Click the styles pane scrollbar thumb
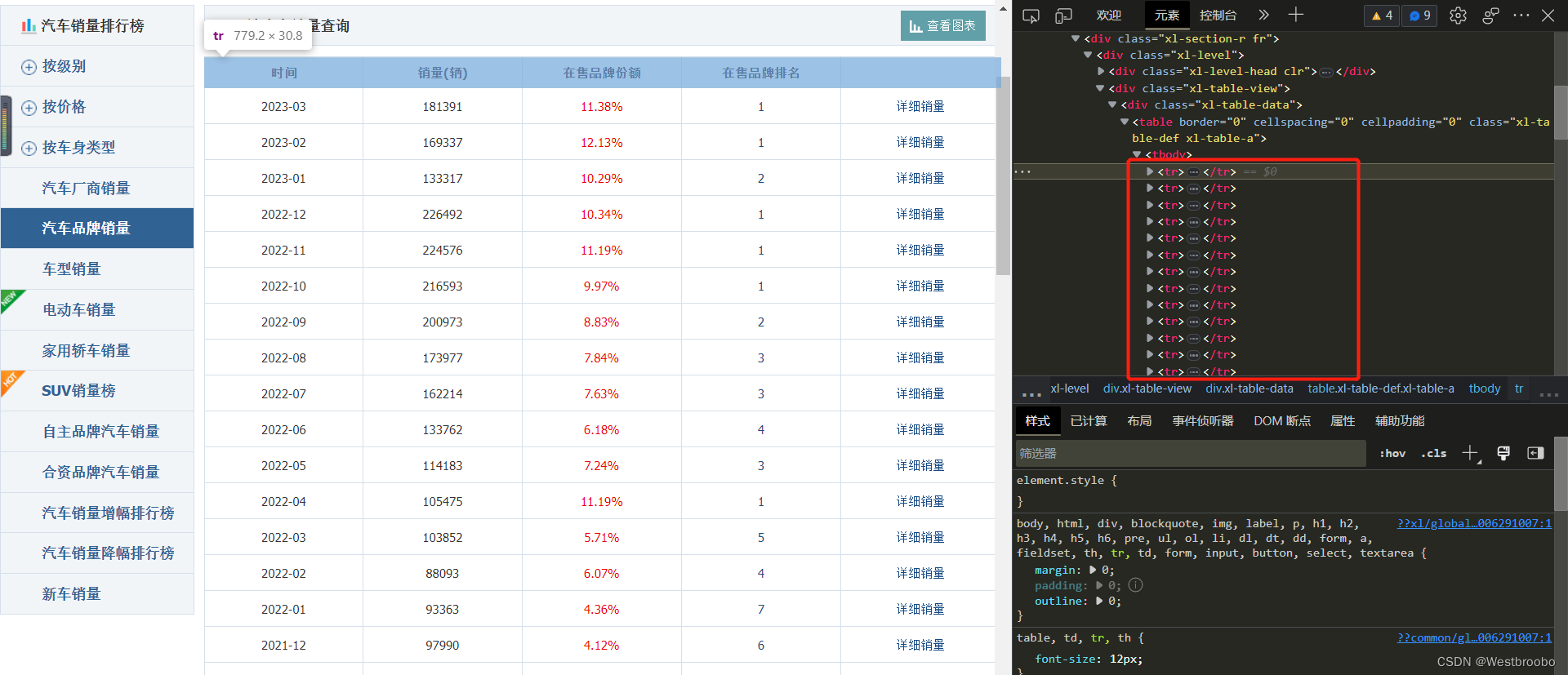The height and width of the screenshot is (675, 1568). (x=1560, y=475)
